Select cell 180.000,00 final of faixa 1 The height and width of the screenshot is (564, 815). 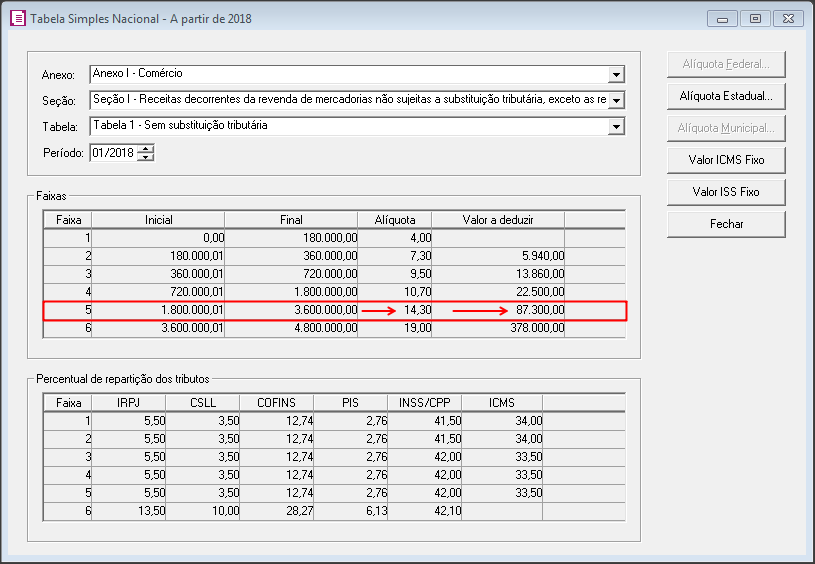pos(291,238)
